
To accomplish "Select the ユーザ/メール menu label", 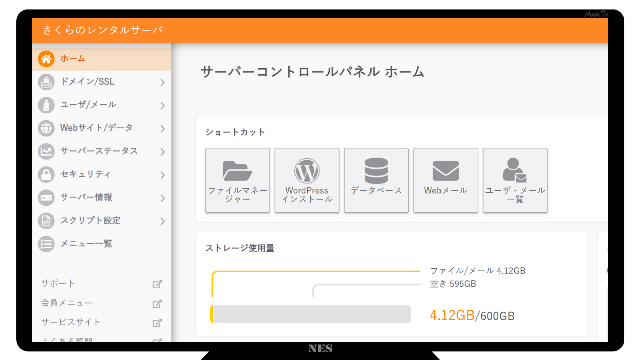I will pos(88,105).
